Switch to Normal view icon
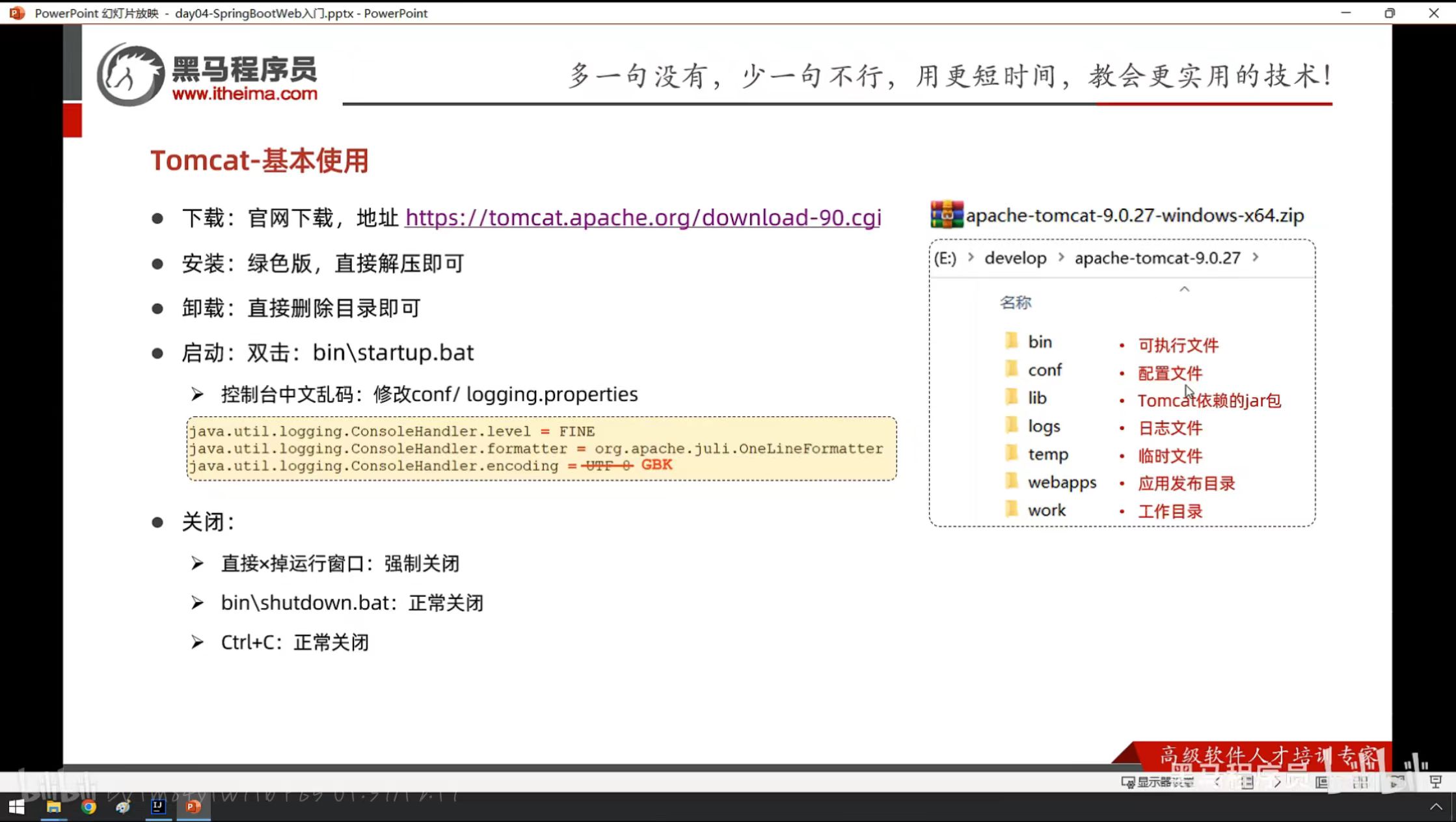Image resolution: width=1456 pixels, height=822 pixels. coord(1321,782)
